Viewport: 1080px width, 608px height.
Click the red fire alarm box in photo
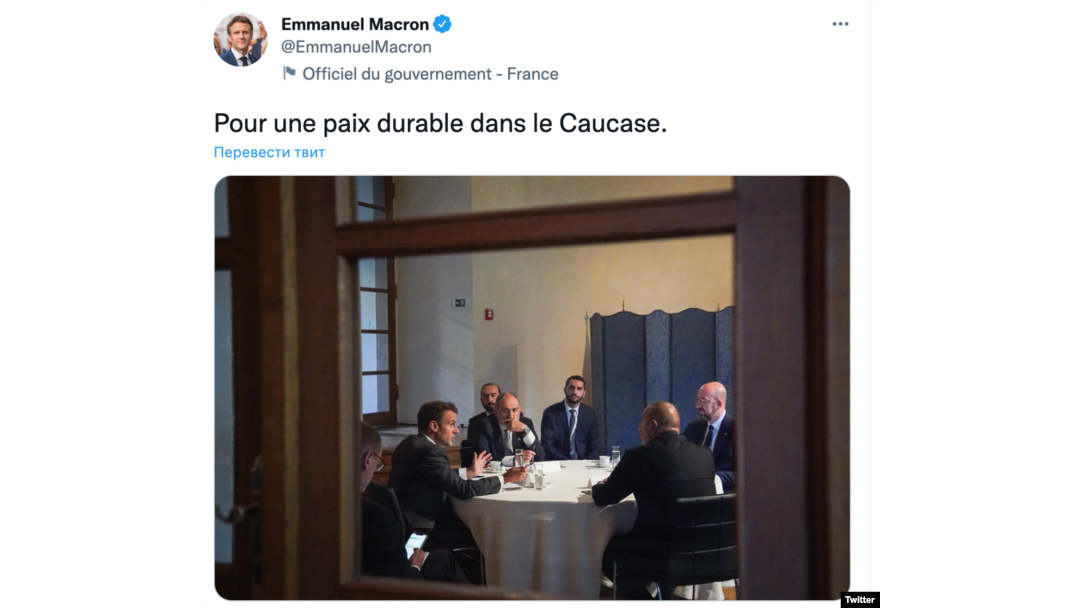point(488,315)
